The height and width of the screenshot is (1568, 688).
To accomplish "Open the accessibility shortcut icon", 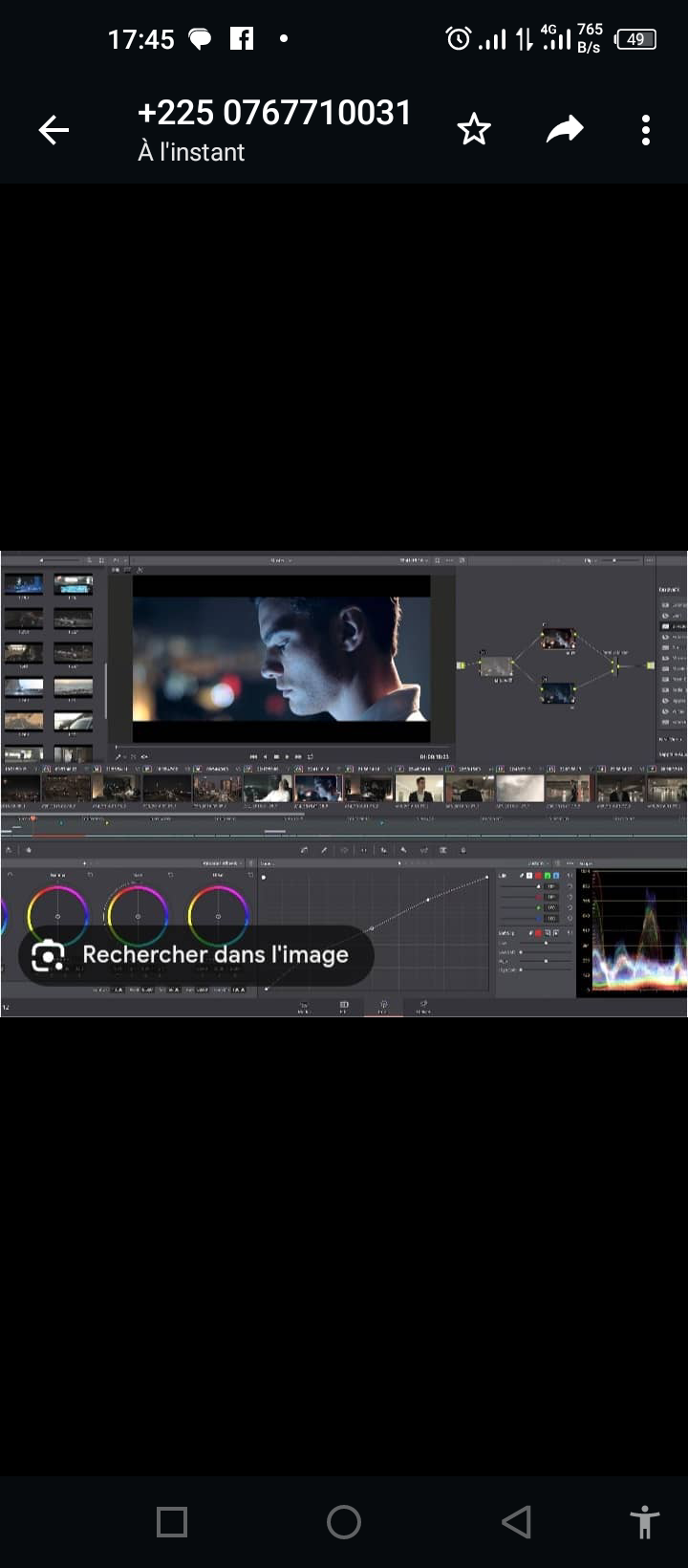I will click(x=645, y=1521).
